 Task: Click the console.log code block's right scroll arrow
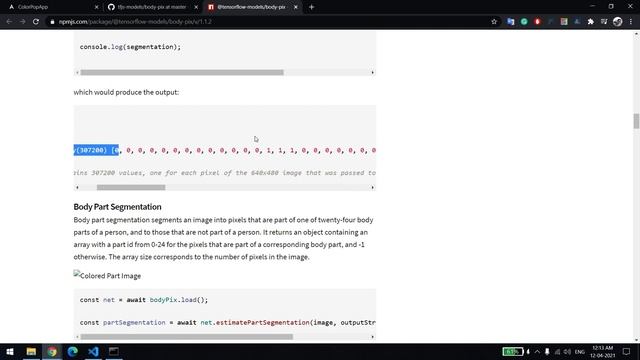click(372, 73)
